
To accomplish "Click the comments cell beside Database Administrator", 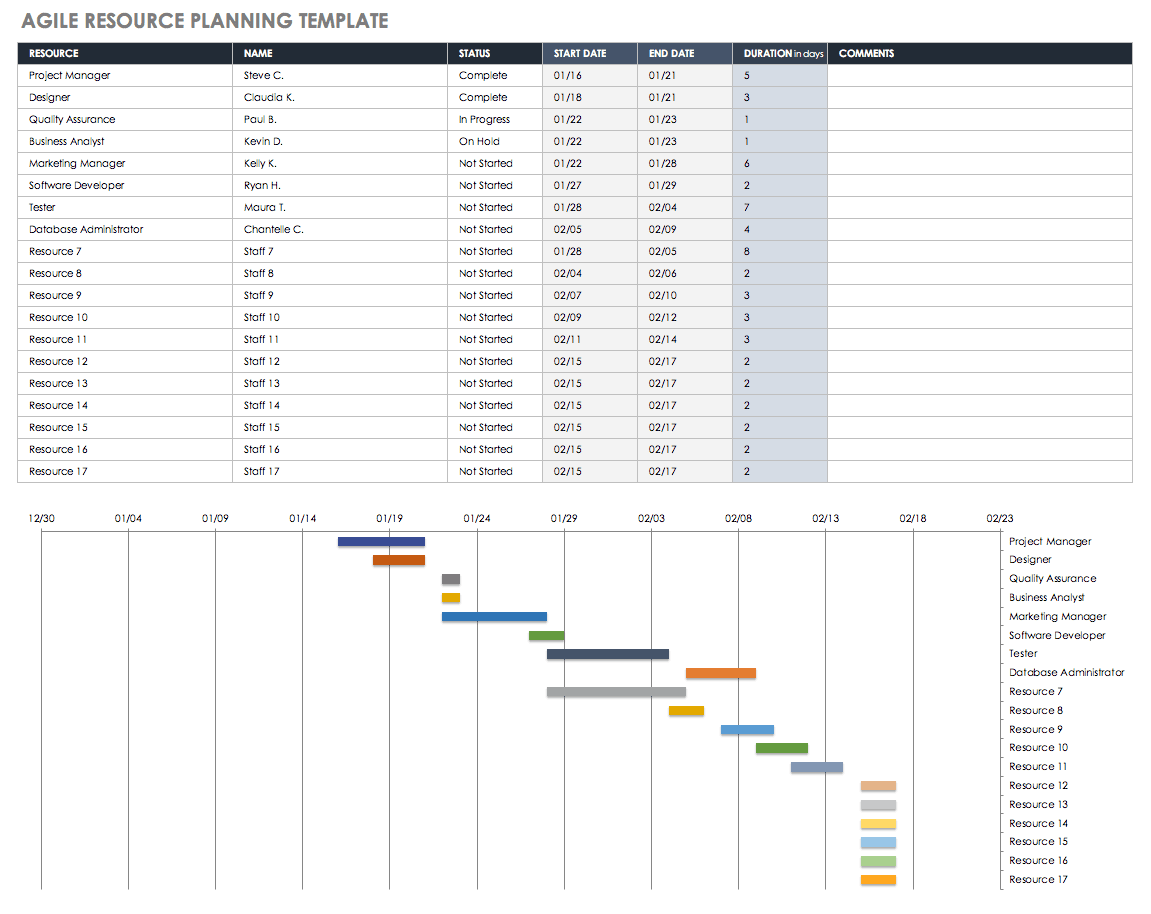I will pos(980,229).
